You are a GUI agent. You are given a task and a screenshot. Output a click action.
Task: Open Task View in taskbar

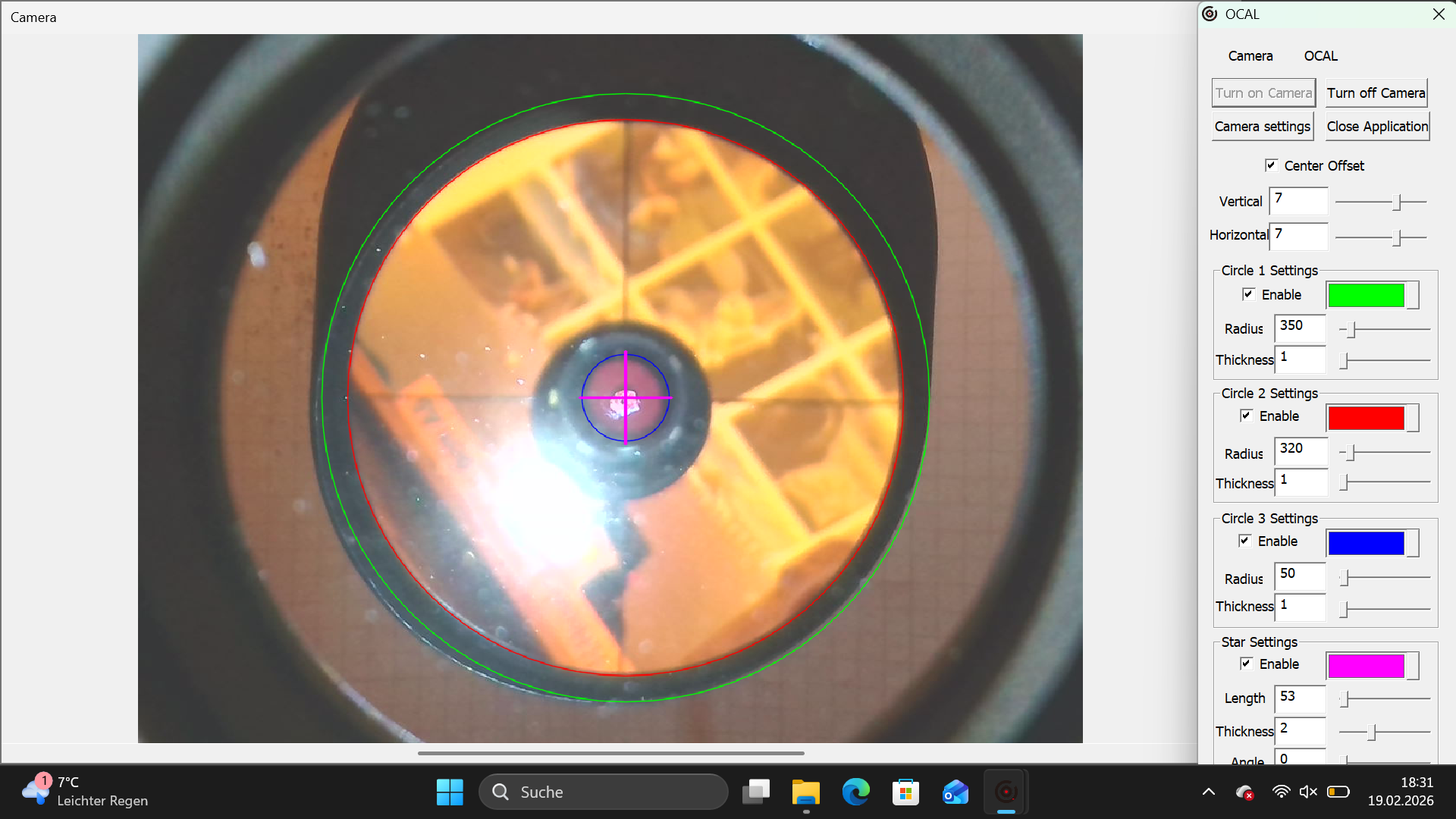(756, 792)
